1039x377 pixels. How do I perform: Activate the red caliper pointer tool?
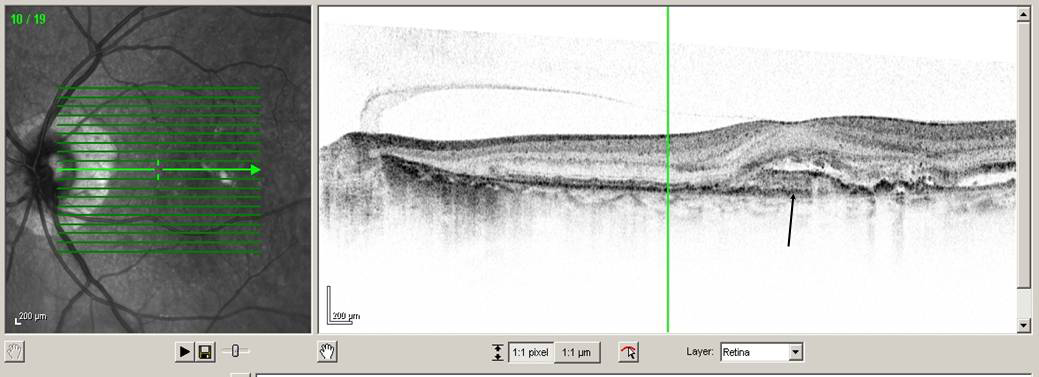pyautogui.click(x=629, y=352)
